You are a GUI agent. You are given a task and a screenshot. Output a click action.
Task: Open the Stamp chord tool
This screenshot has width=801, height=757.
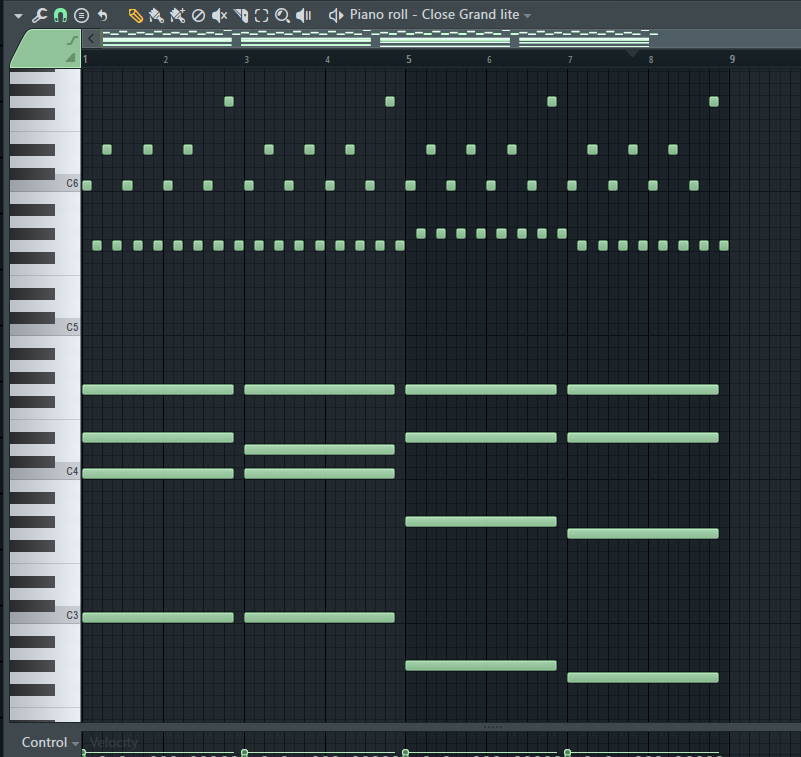(81, 16)
